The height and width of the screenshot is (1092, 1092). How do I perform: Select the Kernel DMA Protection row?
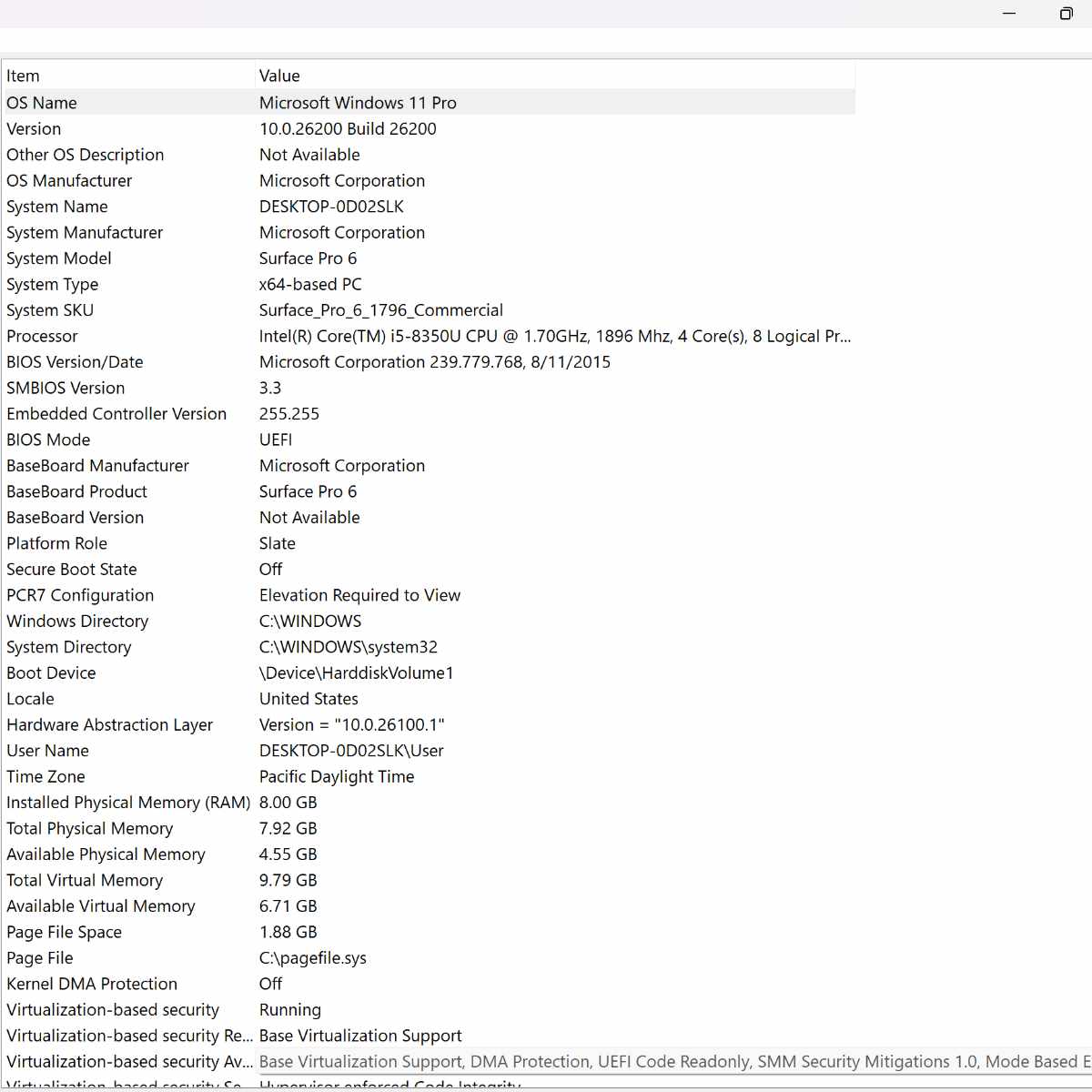(x=429, y=985)
